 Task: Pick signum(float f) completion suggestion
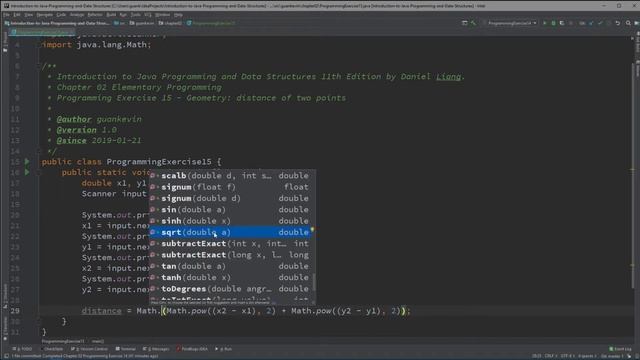231,187
